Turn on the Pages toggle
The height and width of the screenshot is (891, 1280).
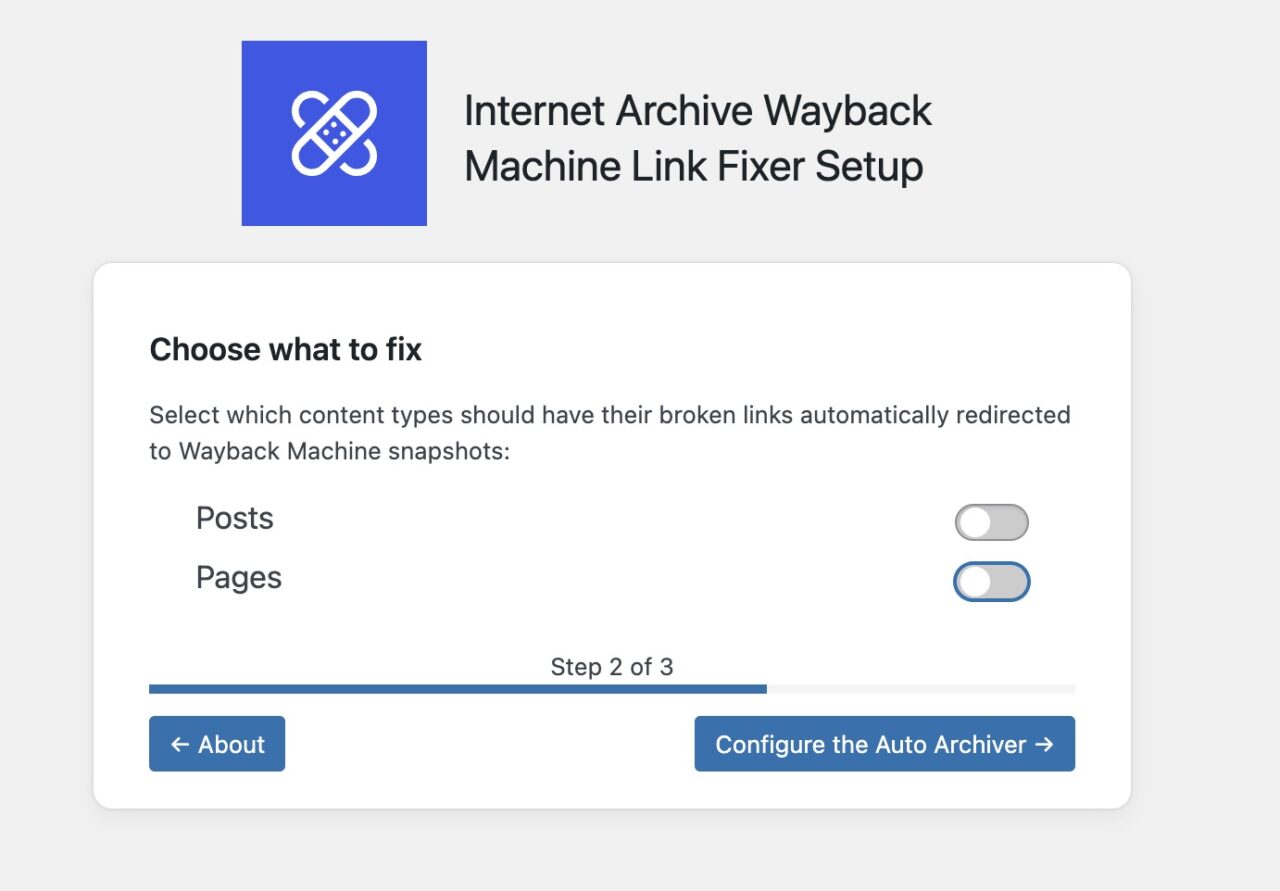click(x=991, y=582)
